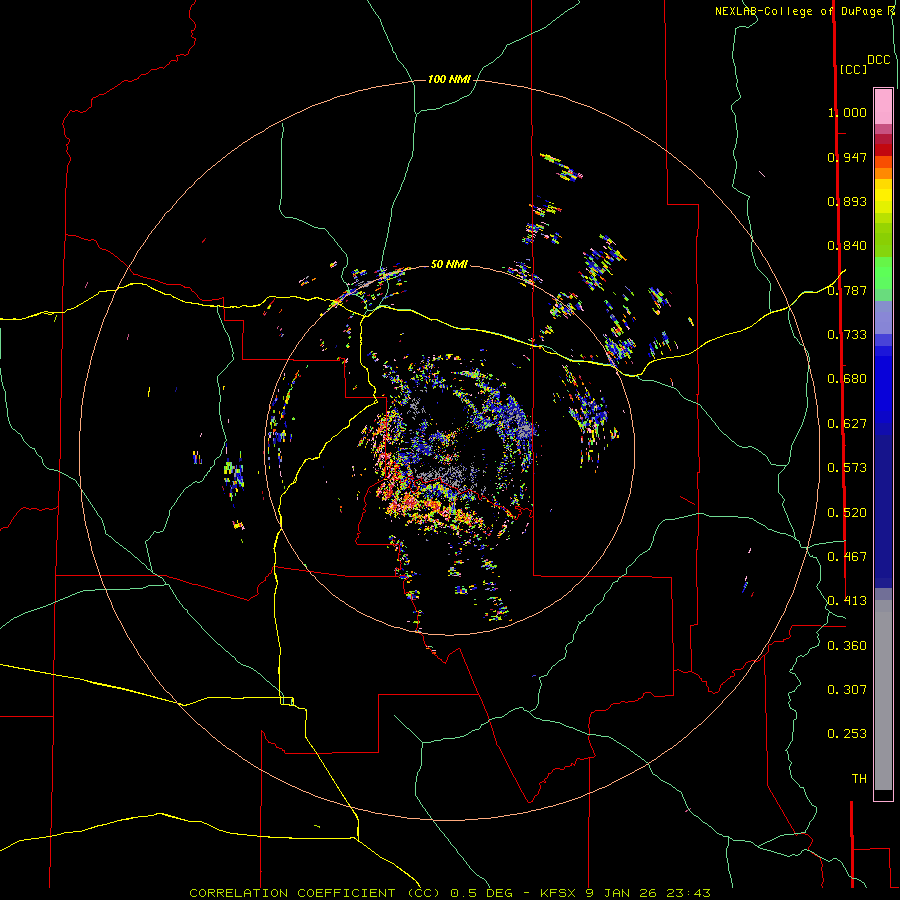Click the dark navy band of the color scale
Screen dimensions: 900x900
click(883, 511)
